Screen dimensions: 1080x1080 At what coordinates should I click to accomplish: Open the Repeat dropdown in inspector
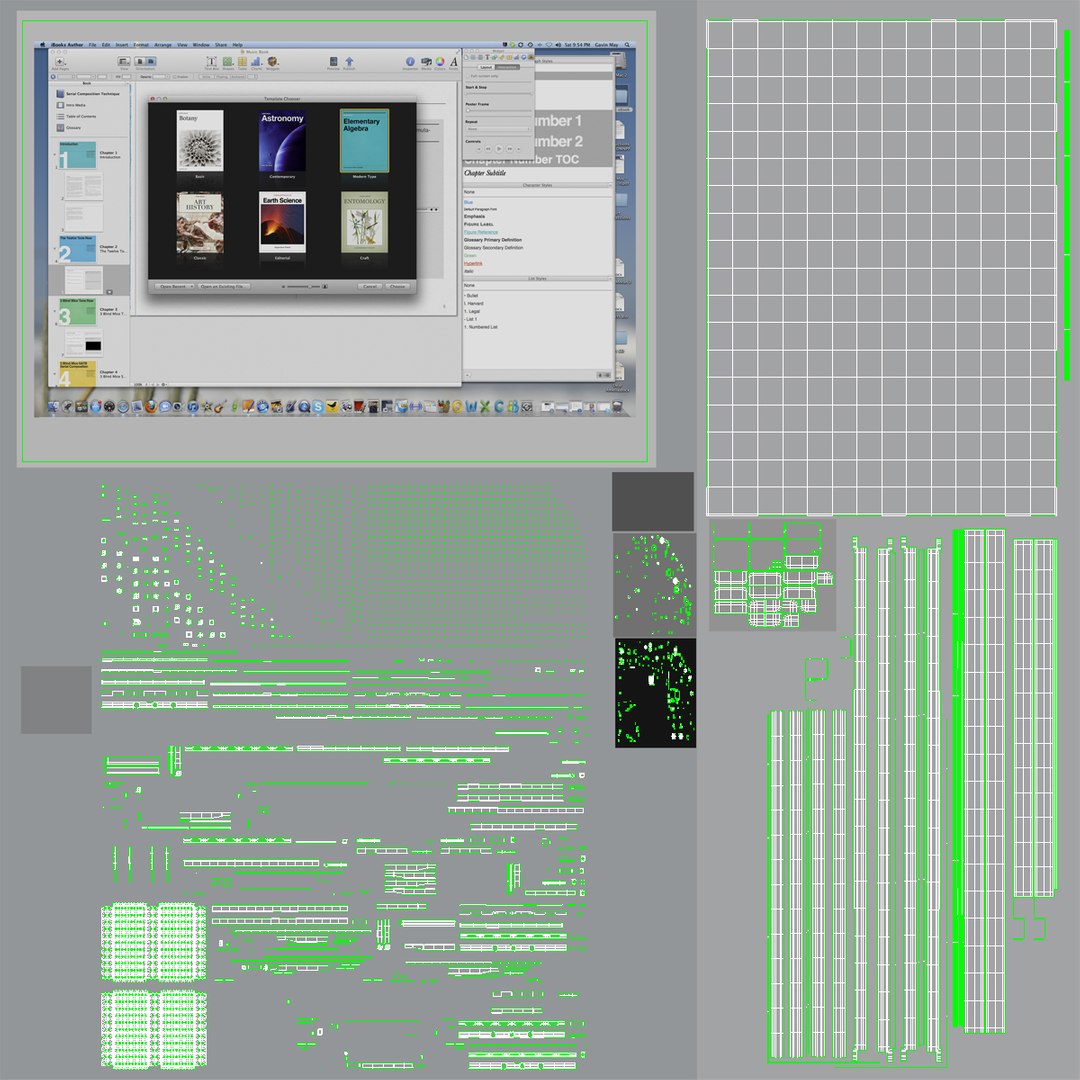(498, 129)
